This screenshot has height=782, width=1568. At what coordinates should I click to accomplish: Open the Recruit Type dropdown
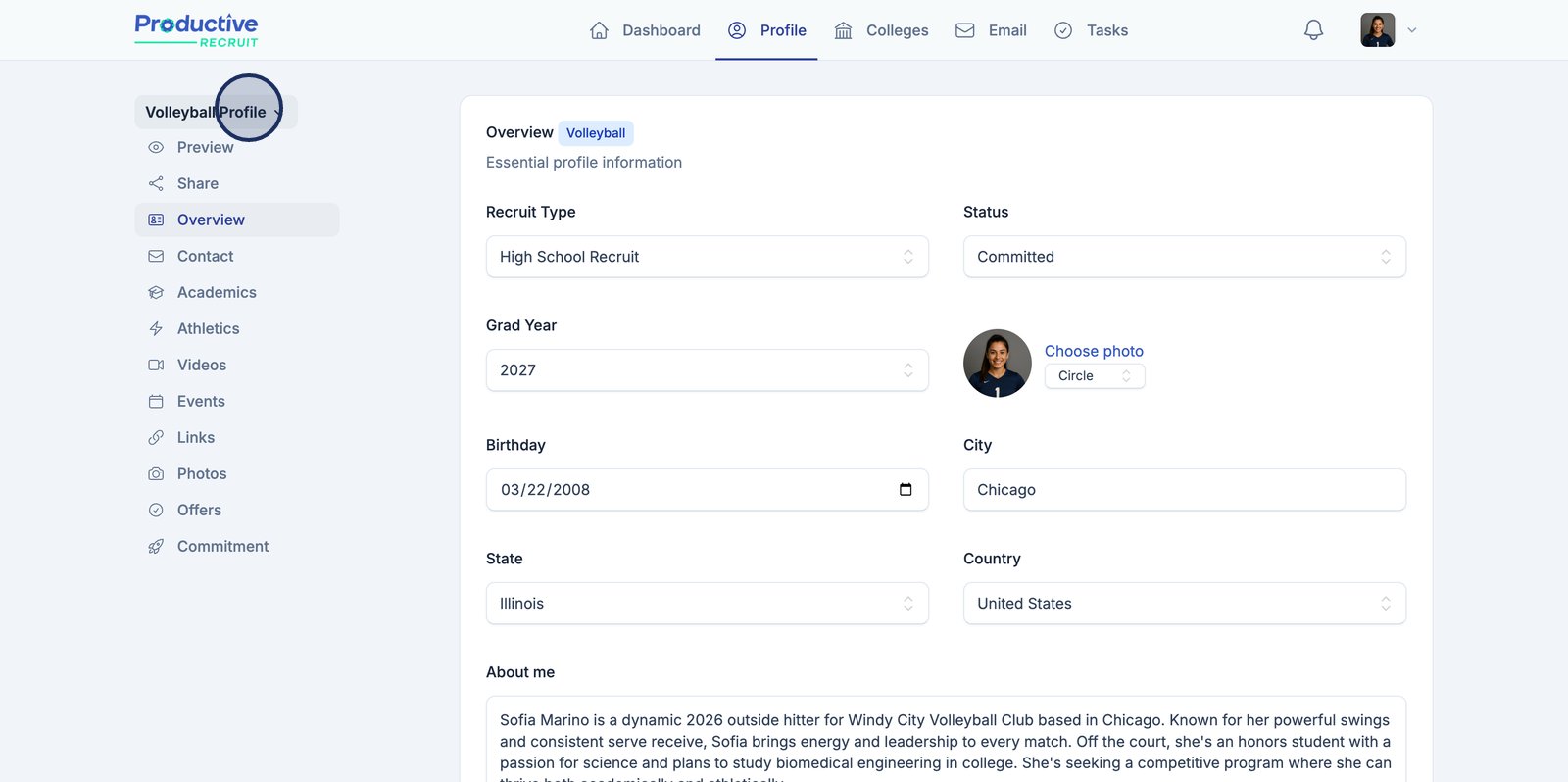pyautogui.click(x=707, y=257)
